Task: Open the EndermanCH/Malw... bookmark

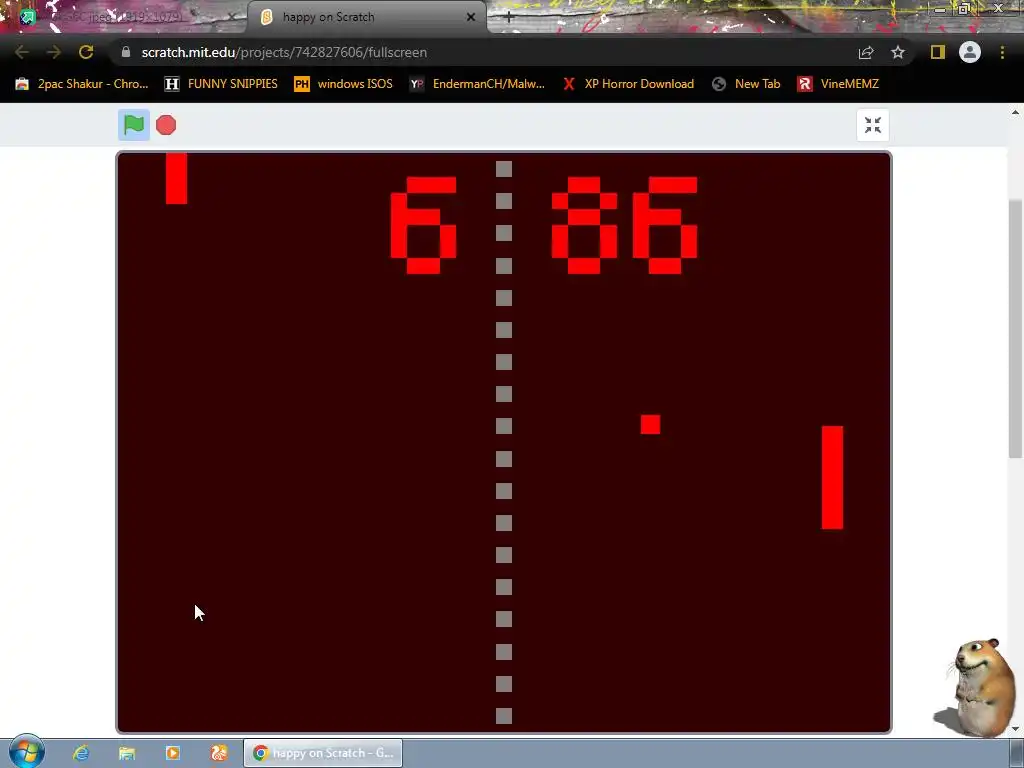Action: (x=477, y=84)
